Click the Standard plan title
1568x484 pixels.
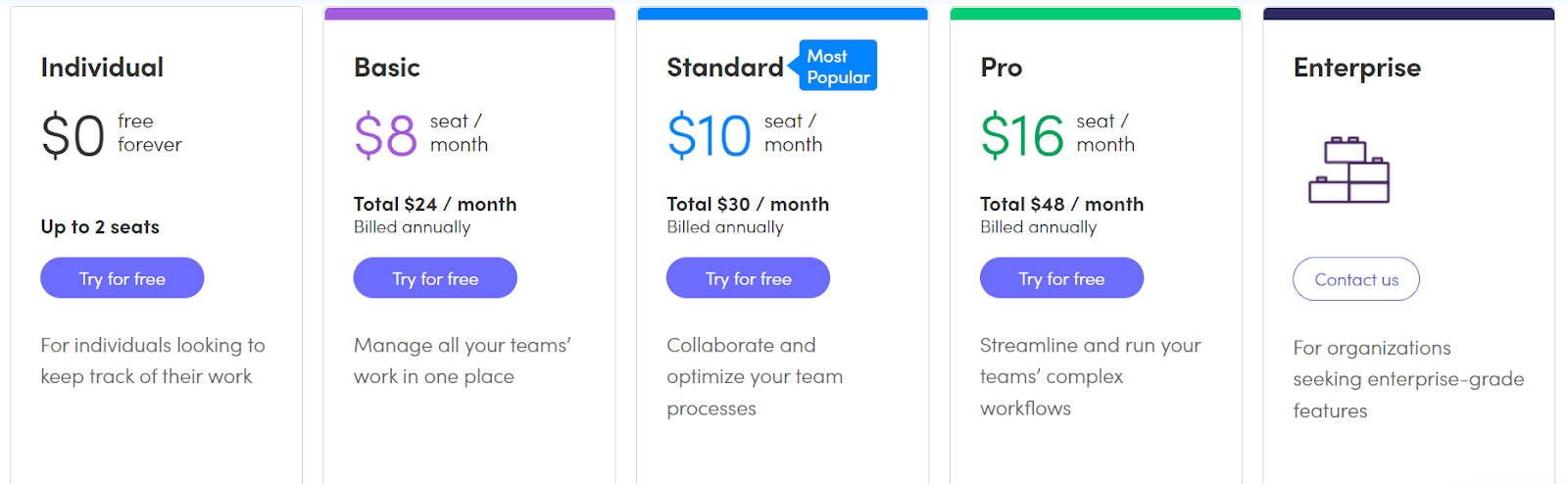click(724, 68)
